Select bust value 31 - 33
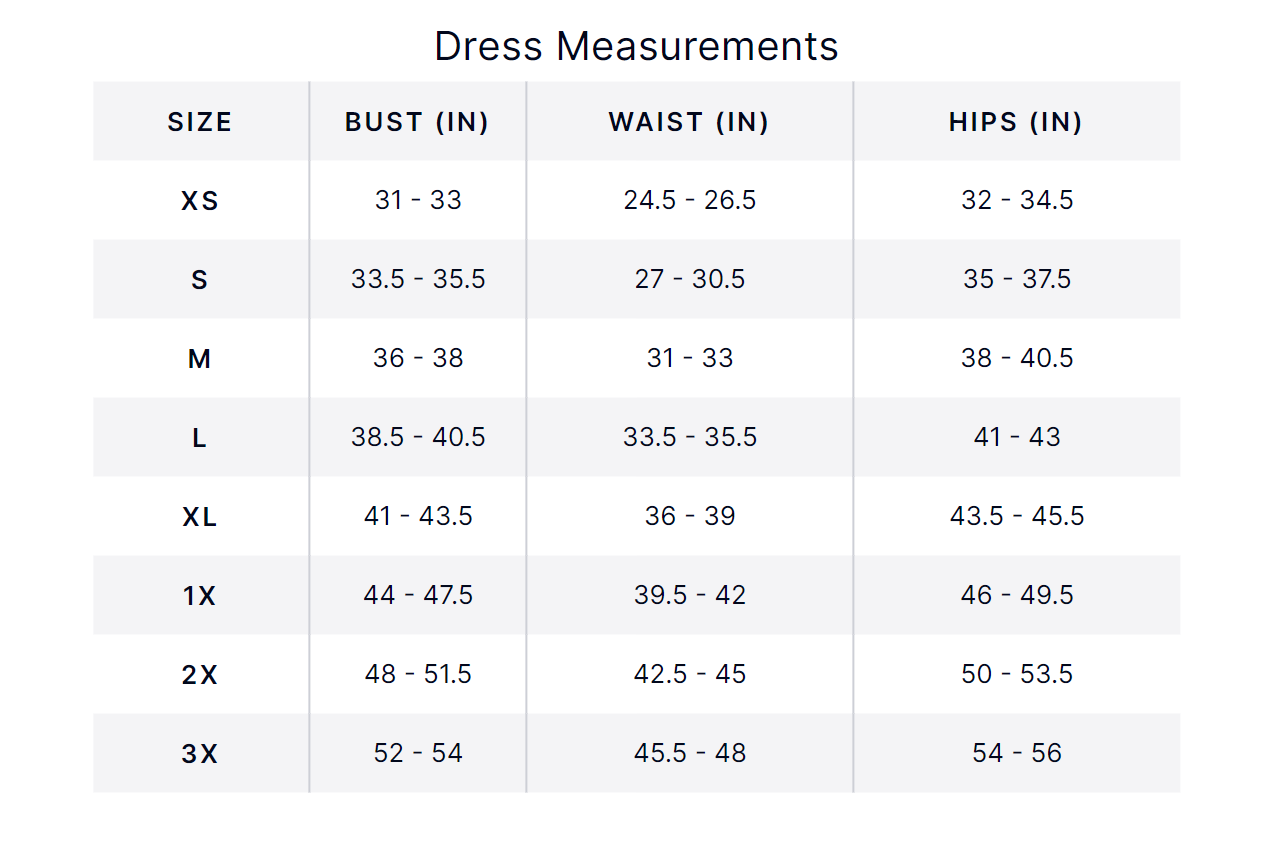This screenshot has width=1275, height=868. (418, 200)
